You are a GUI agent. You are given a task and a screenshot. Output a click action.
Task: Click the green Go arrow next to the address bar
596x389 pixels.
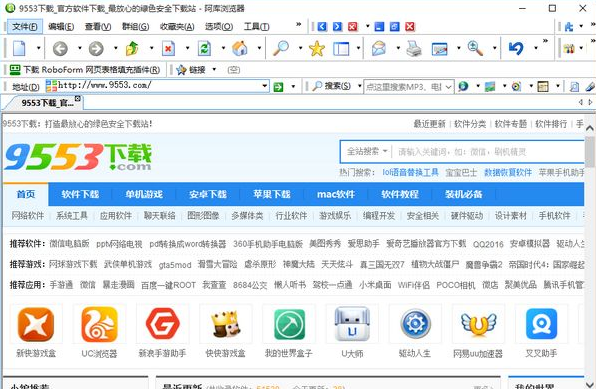point(278,87)
